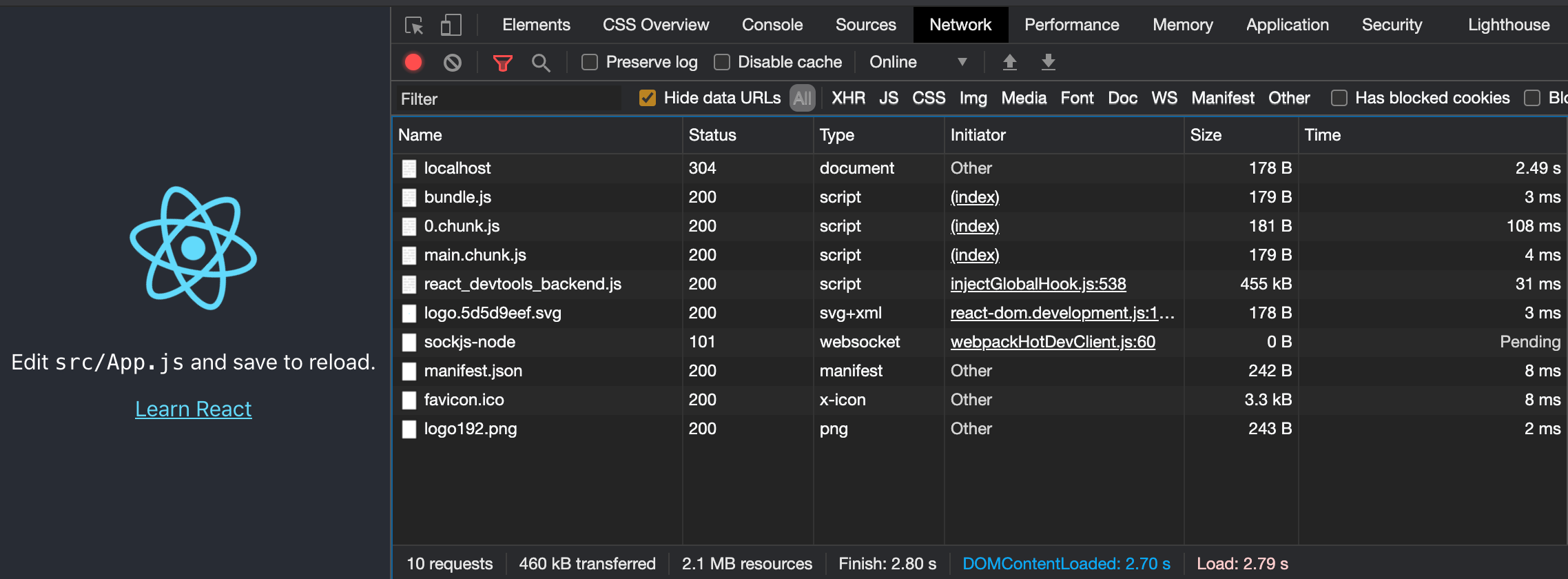1568x579 pixels.
Task: Click file icon beside favicon.ico
Action: click(x=409, y=400)
